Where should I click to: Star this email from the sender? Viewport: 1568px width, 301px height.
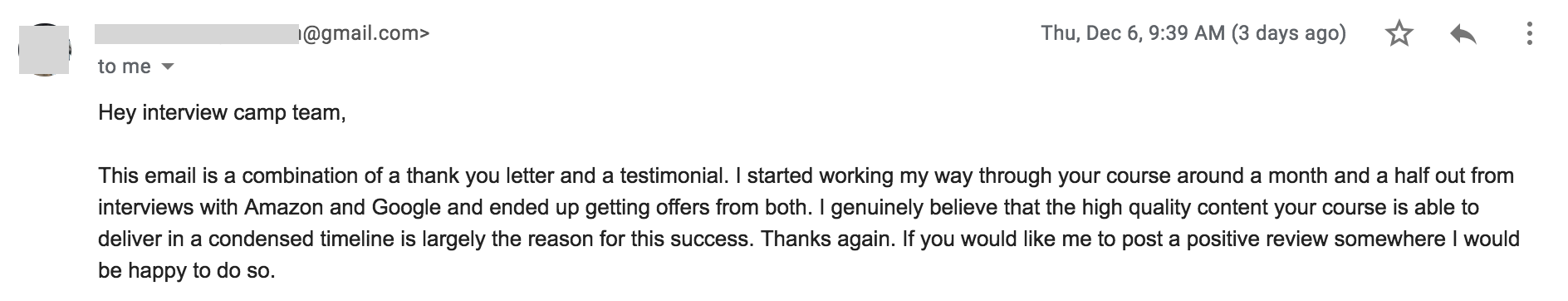pos(1399,34)
